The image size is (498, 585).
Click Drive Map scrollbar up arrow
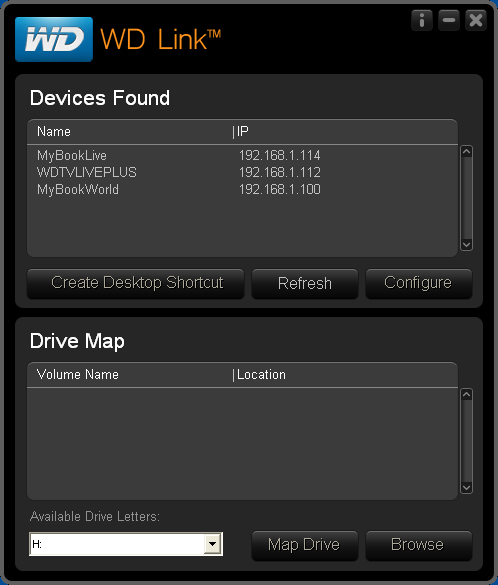tap(467, 395)
